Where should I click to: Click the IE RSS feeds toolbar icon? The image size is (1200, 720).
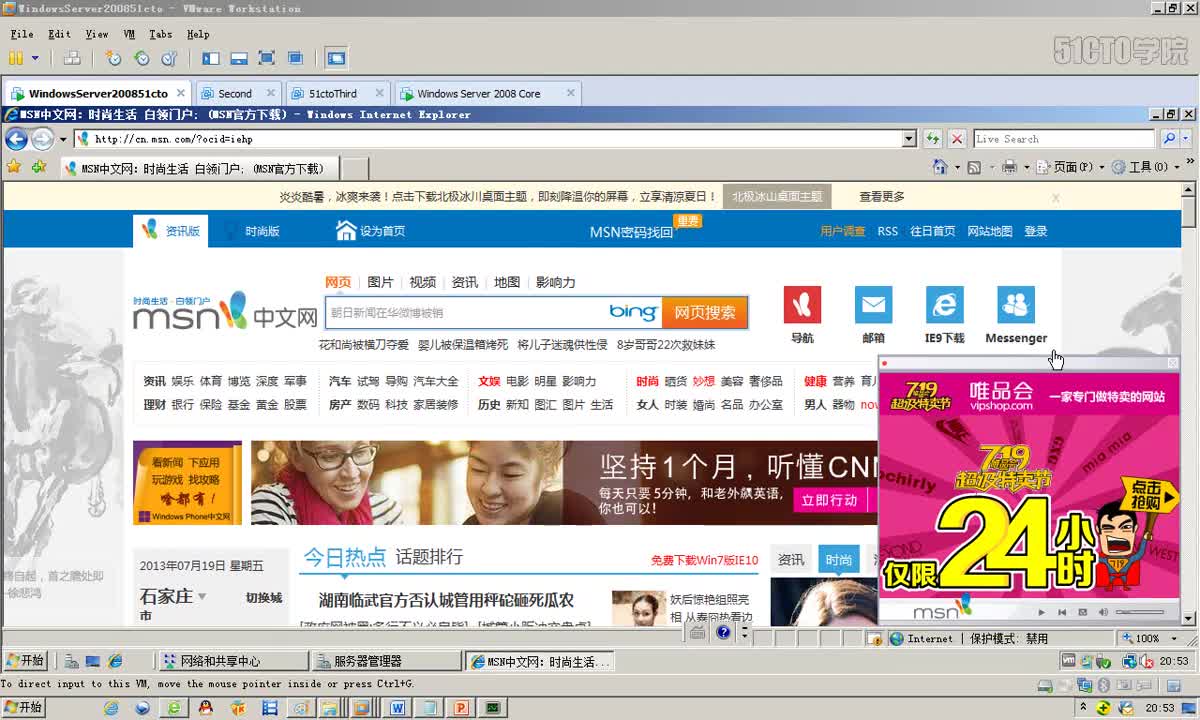(974, 167)
